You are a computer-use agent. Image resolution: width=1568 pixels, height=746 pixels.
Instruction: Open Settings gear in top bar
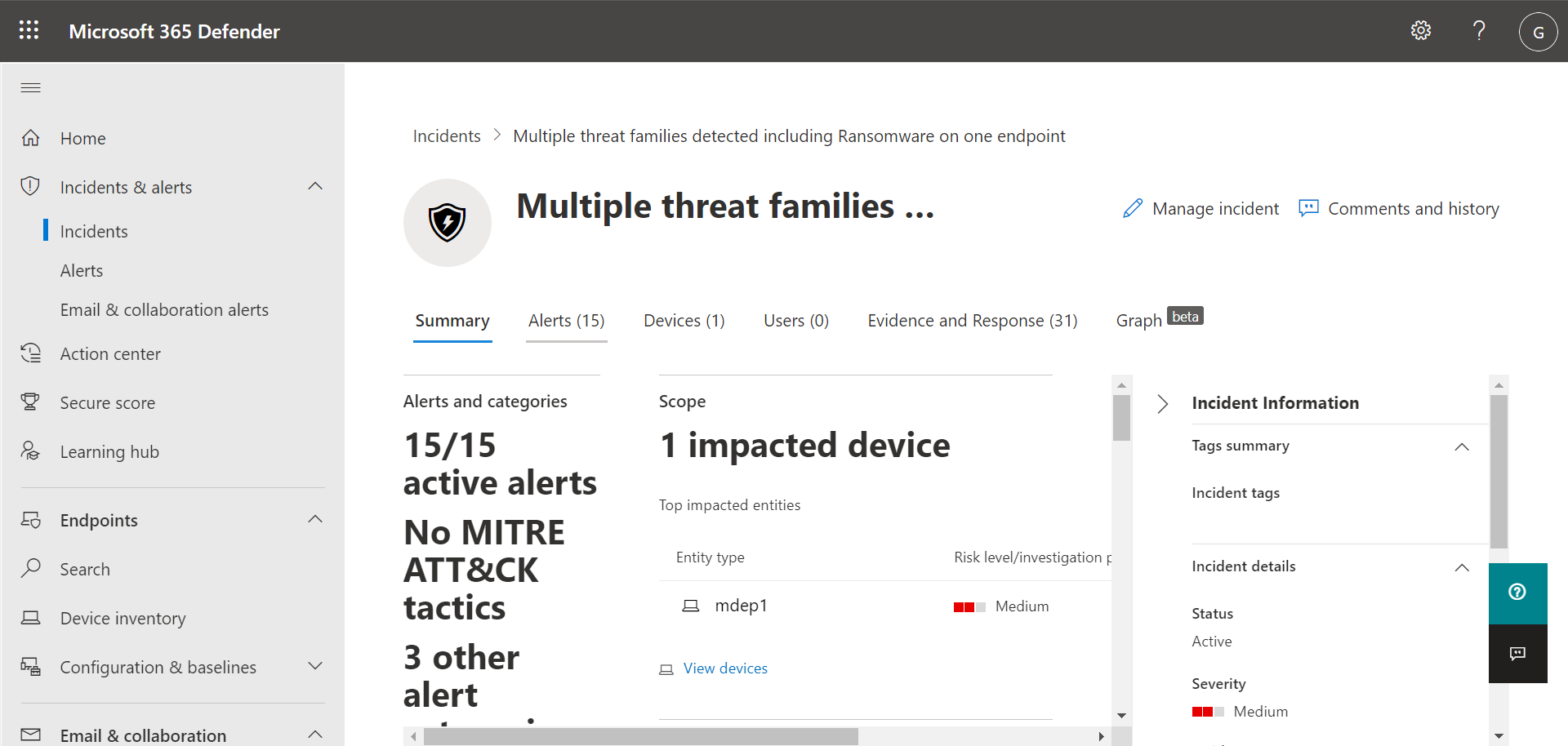pyautogui.click(x=1421, y=31)
